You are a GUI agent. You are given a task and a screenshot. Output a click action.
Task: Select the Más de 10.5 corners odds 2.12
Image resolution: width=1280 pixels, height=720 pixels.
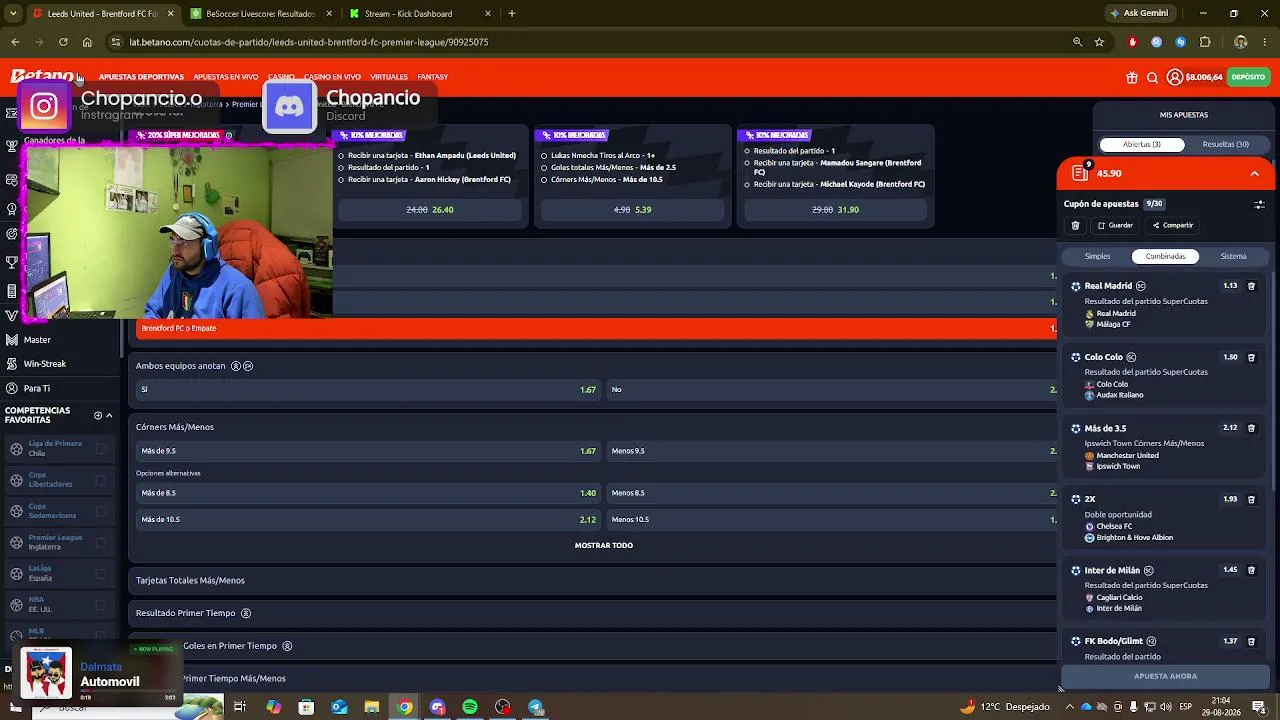click(x=368, y=520)
